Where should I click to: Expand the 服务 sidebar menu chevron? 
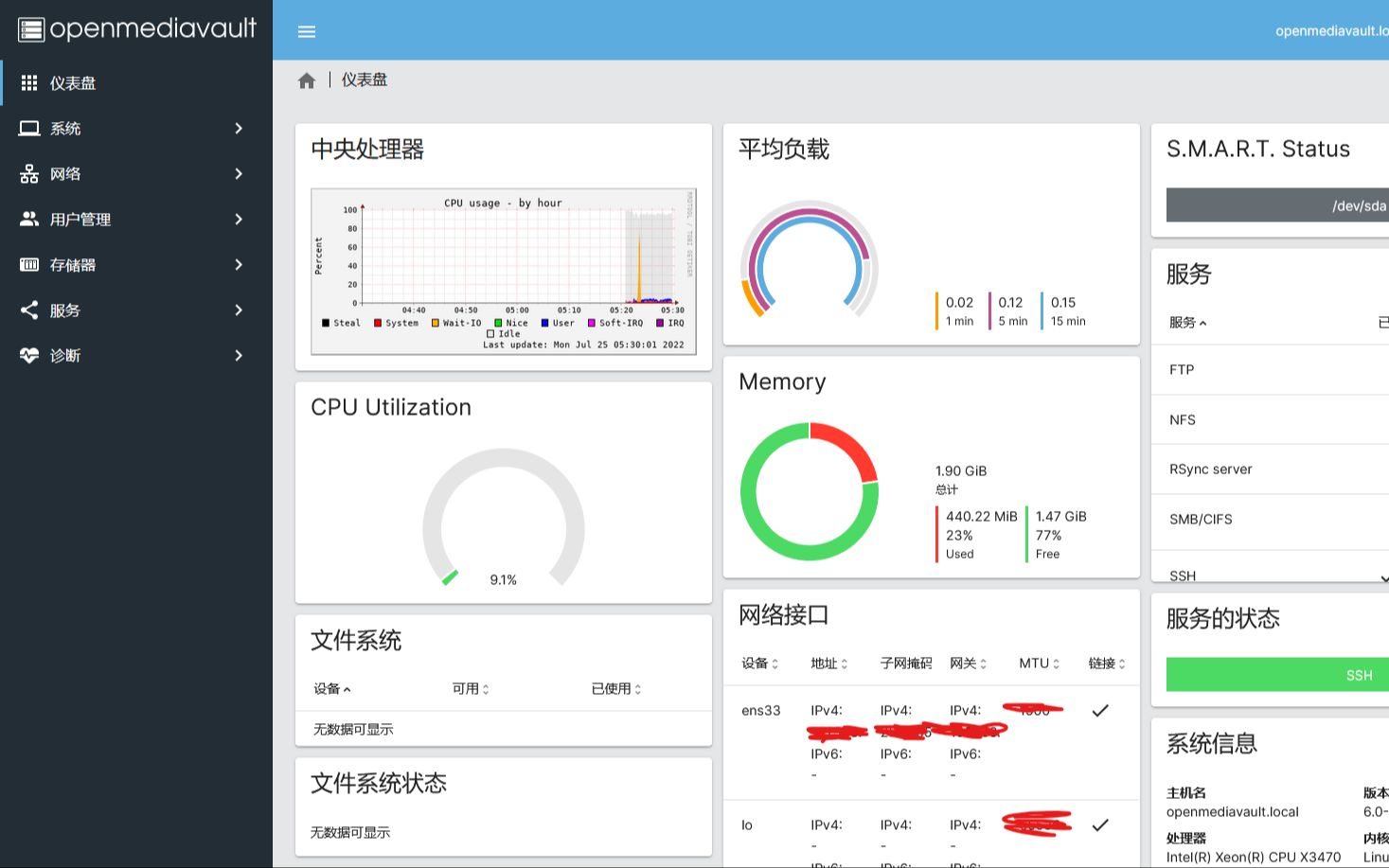click(239, 310)
